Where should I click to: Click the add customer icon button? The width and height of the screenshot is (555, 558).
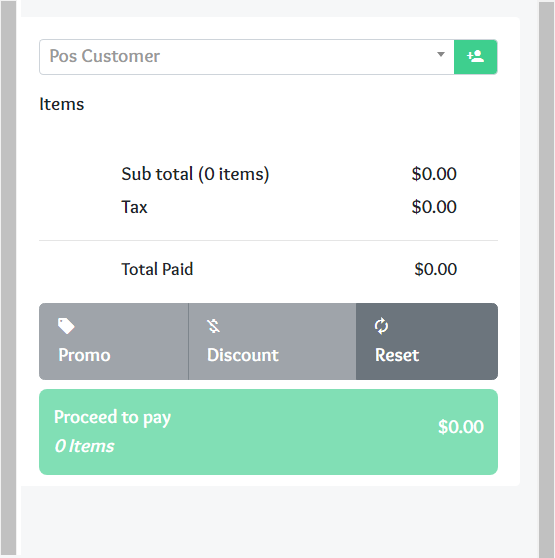point(476,57)
